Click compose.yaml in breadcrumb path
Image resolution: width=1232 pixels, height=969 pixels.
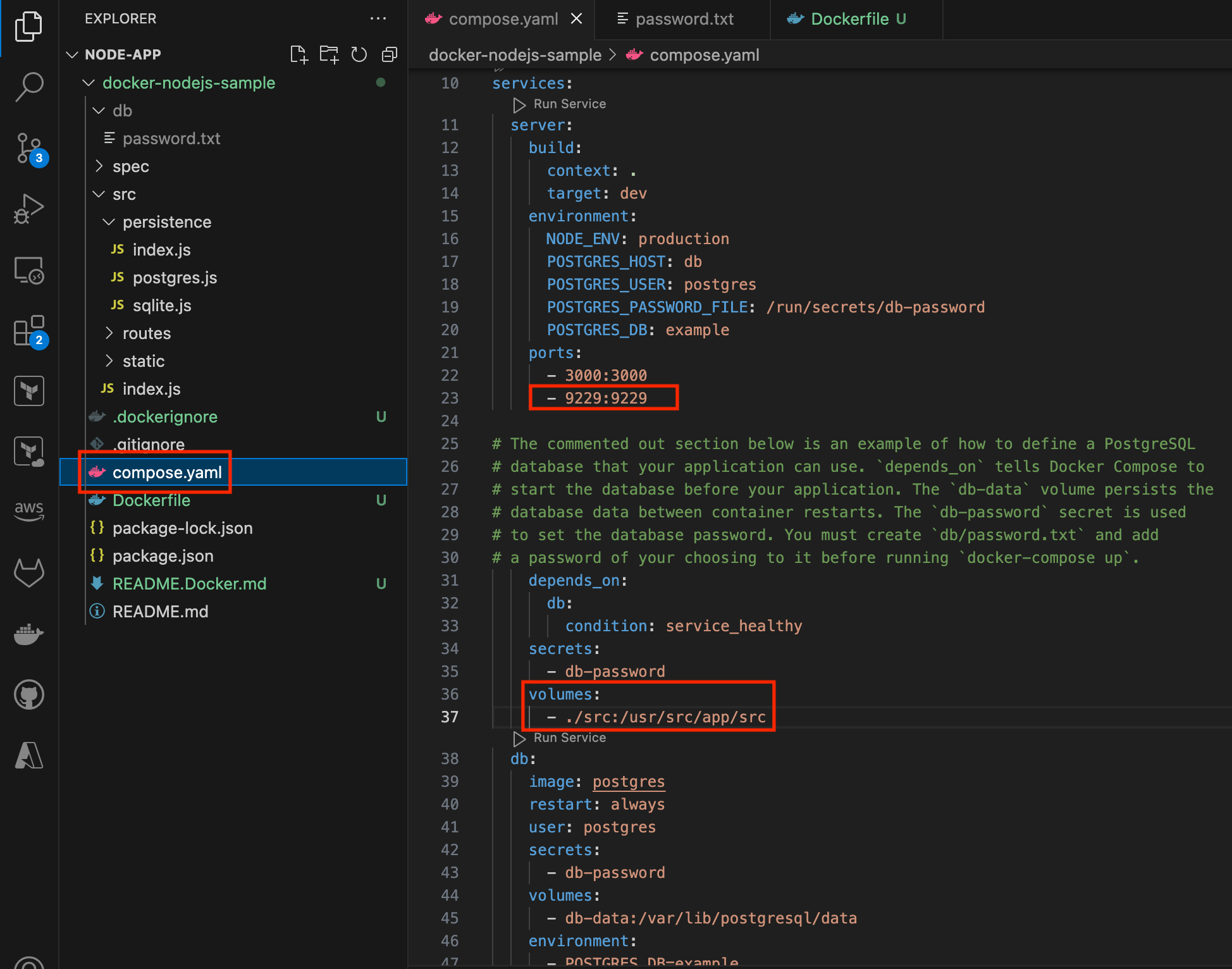(x=704, y=55)
